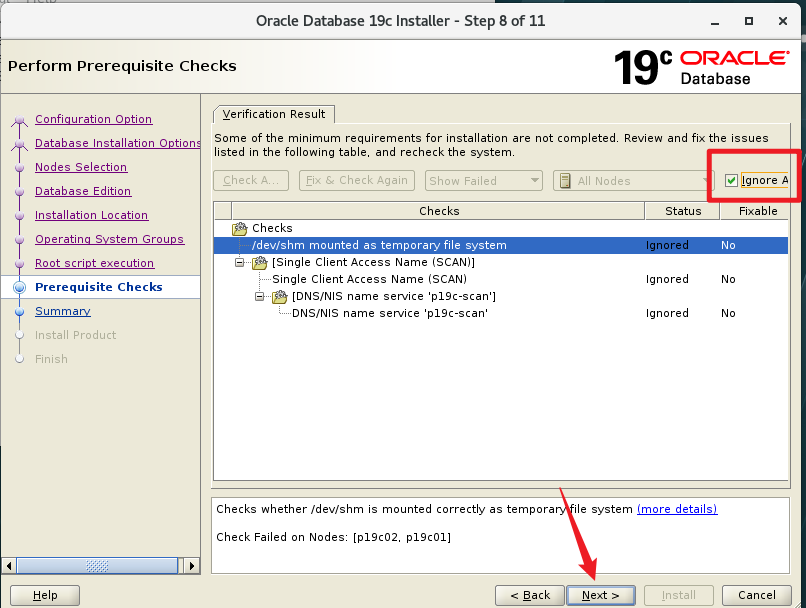
Task: Open Root script execution step
Action: (x=95, y=263)
